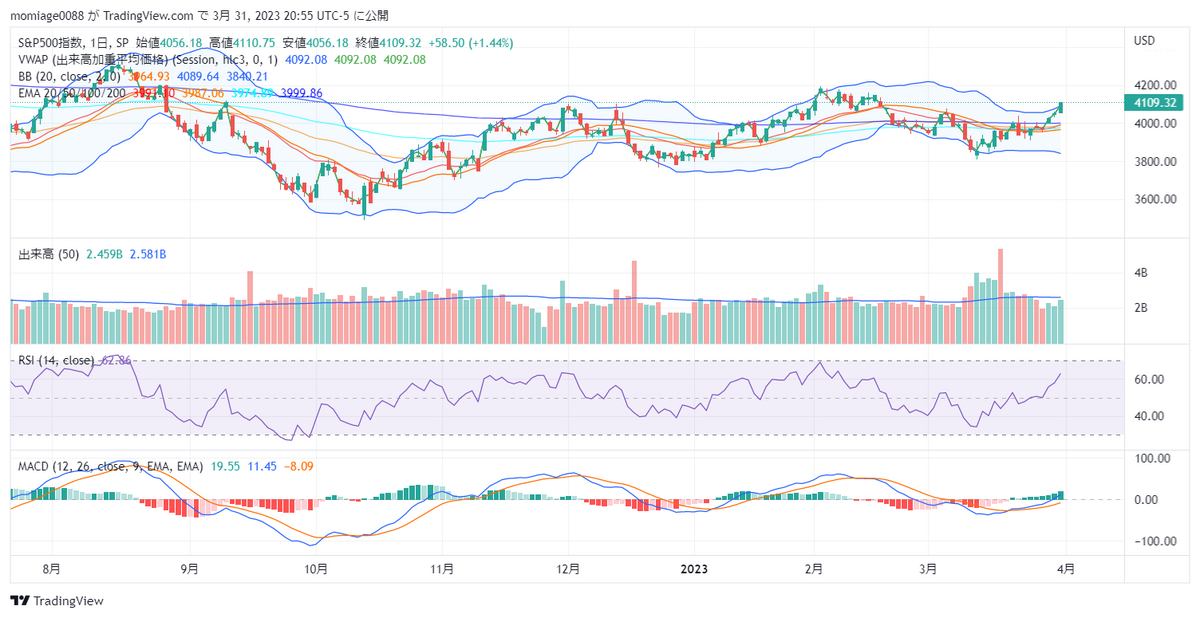Click the TradingView.com text in the header

(x=148, y=16)
